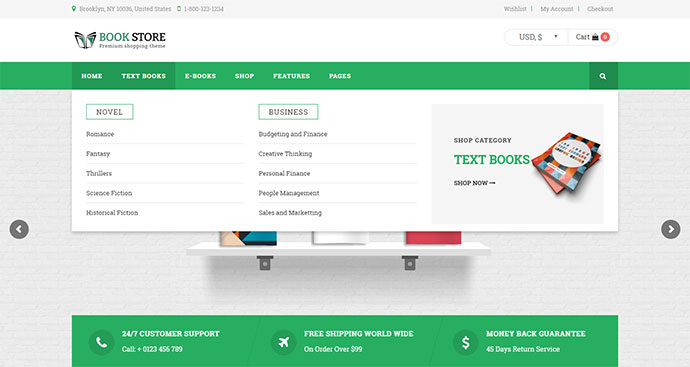This screenshot has width=690, height=367.
Task: Click the Shop Category label
Action: (483, 140)
